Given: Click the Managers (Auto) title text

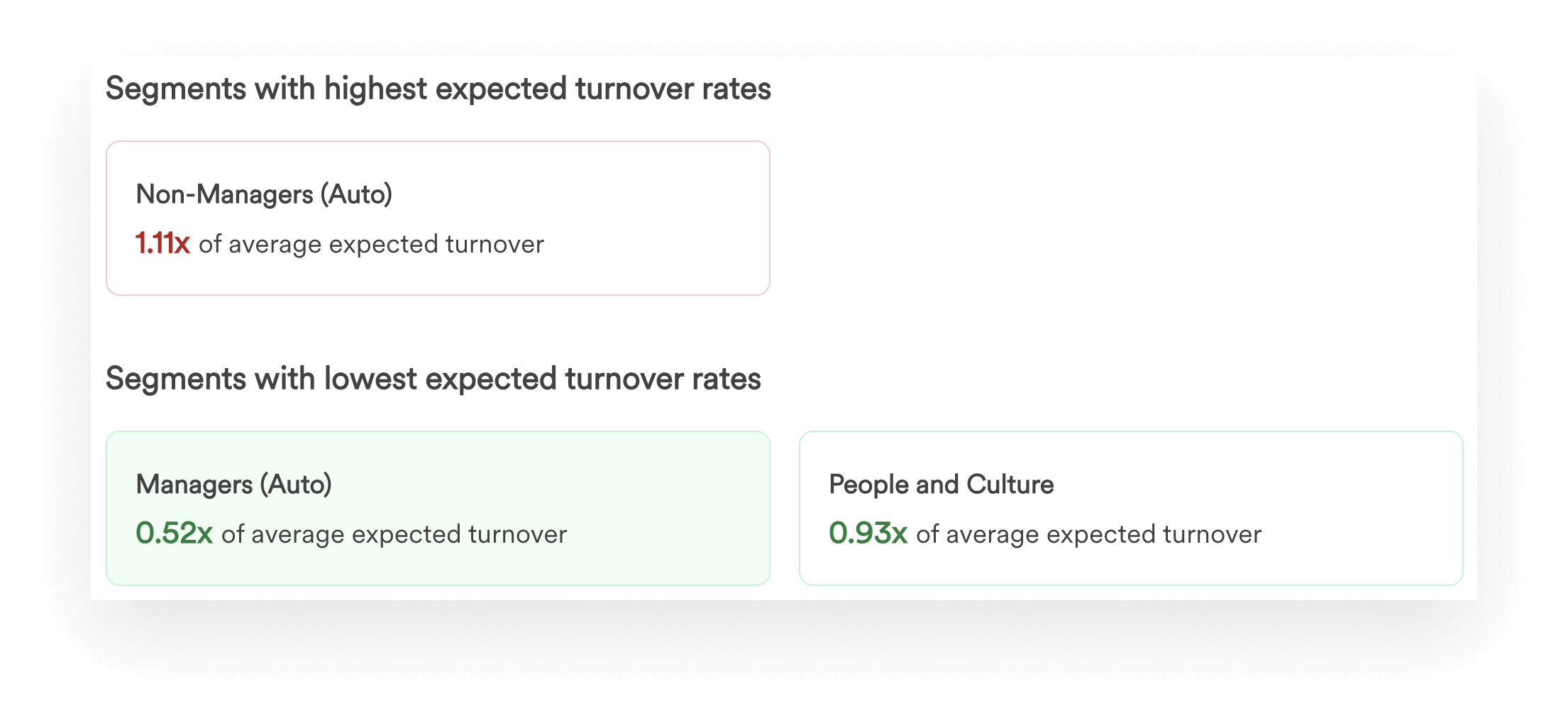Looking at the screenshot, I should [x=233, y=485].
